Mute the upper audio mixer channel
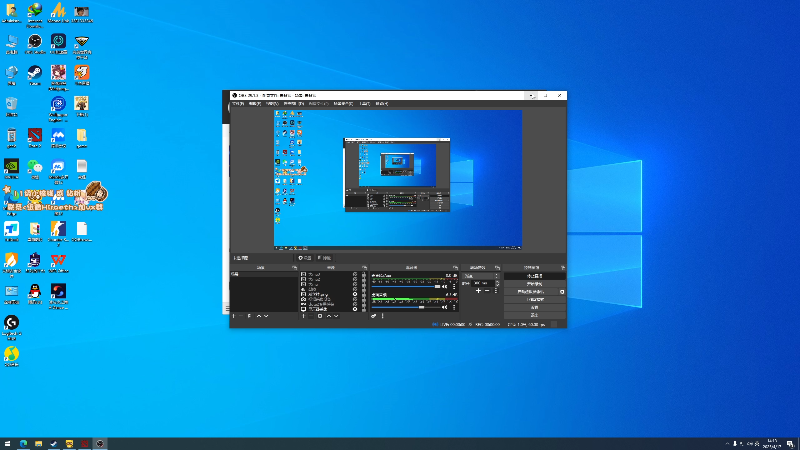 tap(444, 287)
